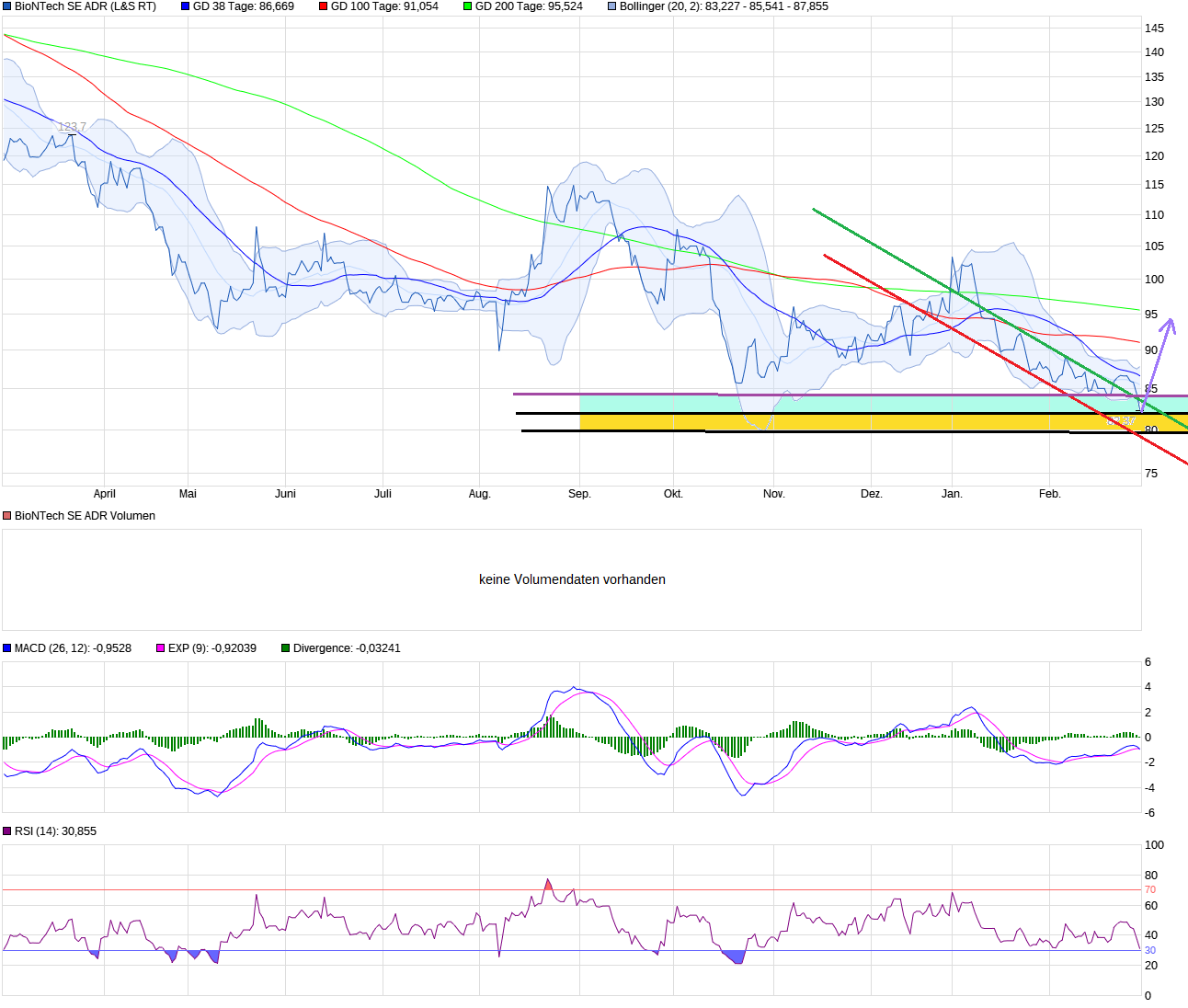
Task: Click the blue GD 38 Tage legend swatch
Action: coord(185,6)
